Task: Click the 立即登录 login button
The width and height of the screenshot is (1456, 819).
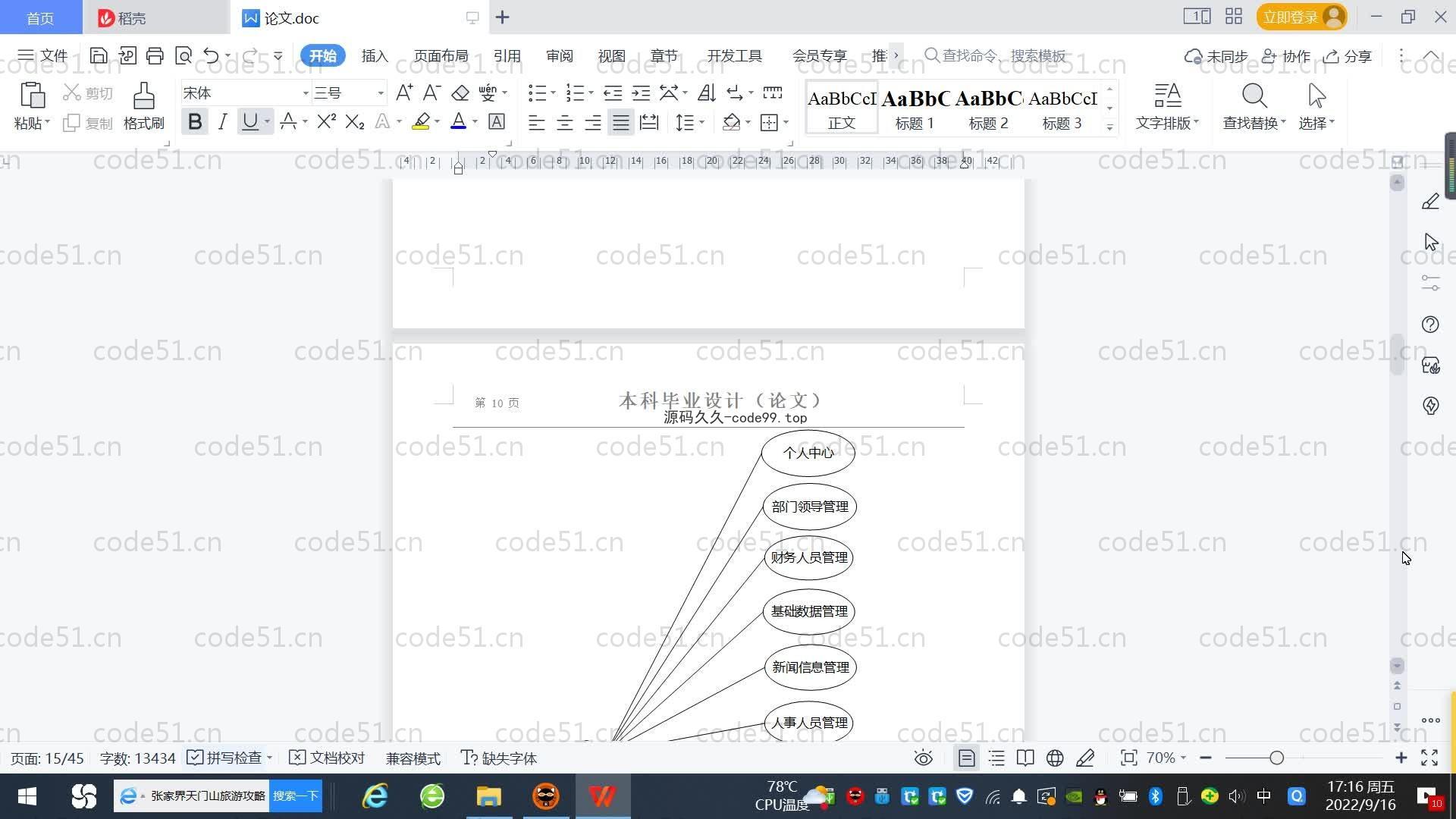Action: click(x=1290, y=17)
